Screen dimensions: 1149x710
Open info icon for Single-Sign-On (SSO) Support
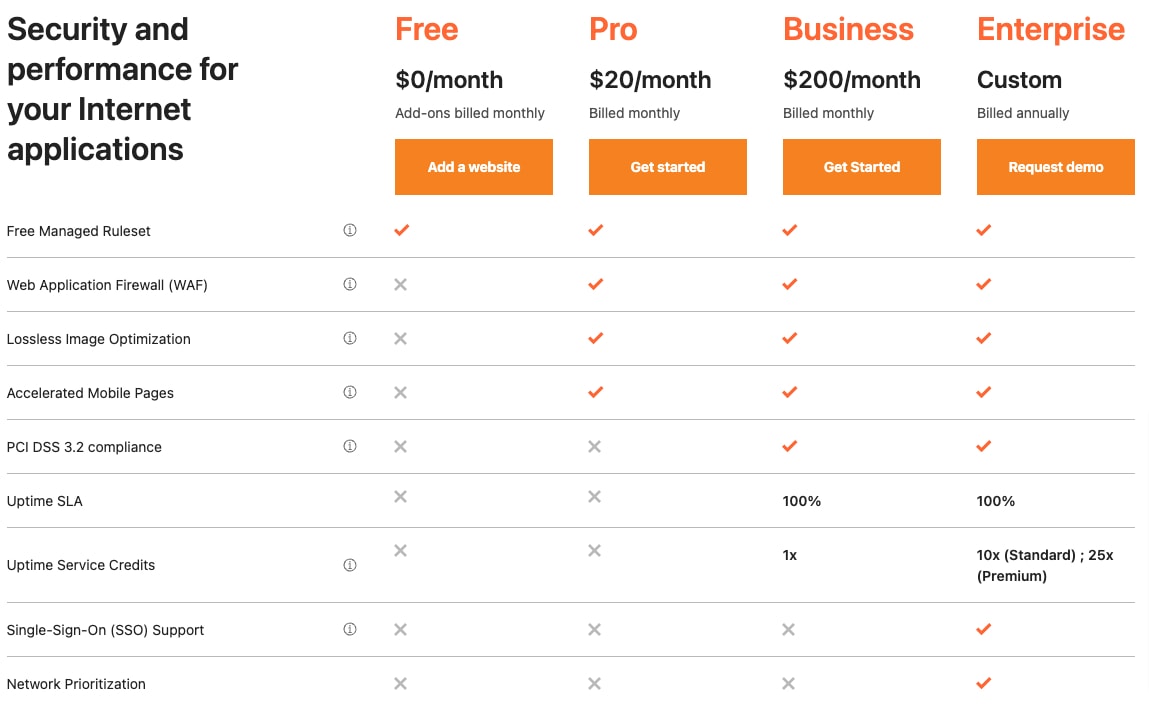pos(350,629)
